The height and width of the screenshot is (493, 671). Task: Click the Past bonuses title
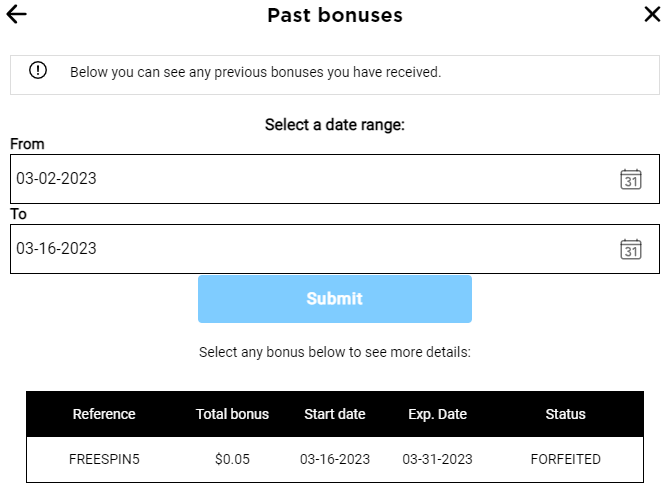335,15
